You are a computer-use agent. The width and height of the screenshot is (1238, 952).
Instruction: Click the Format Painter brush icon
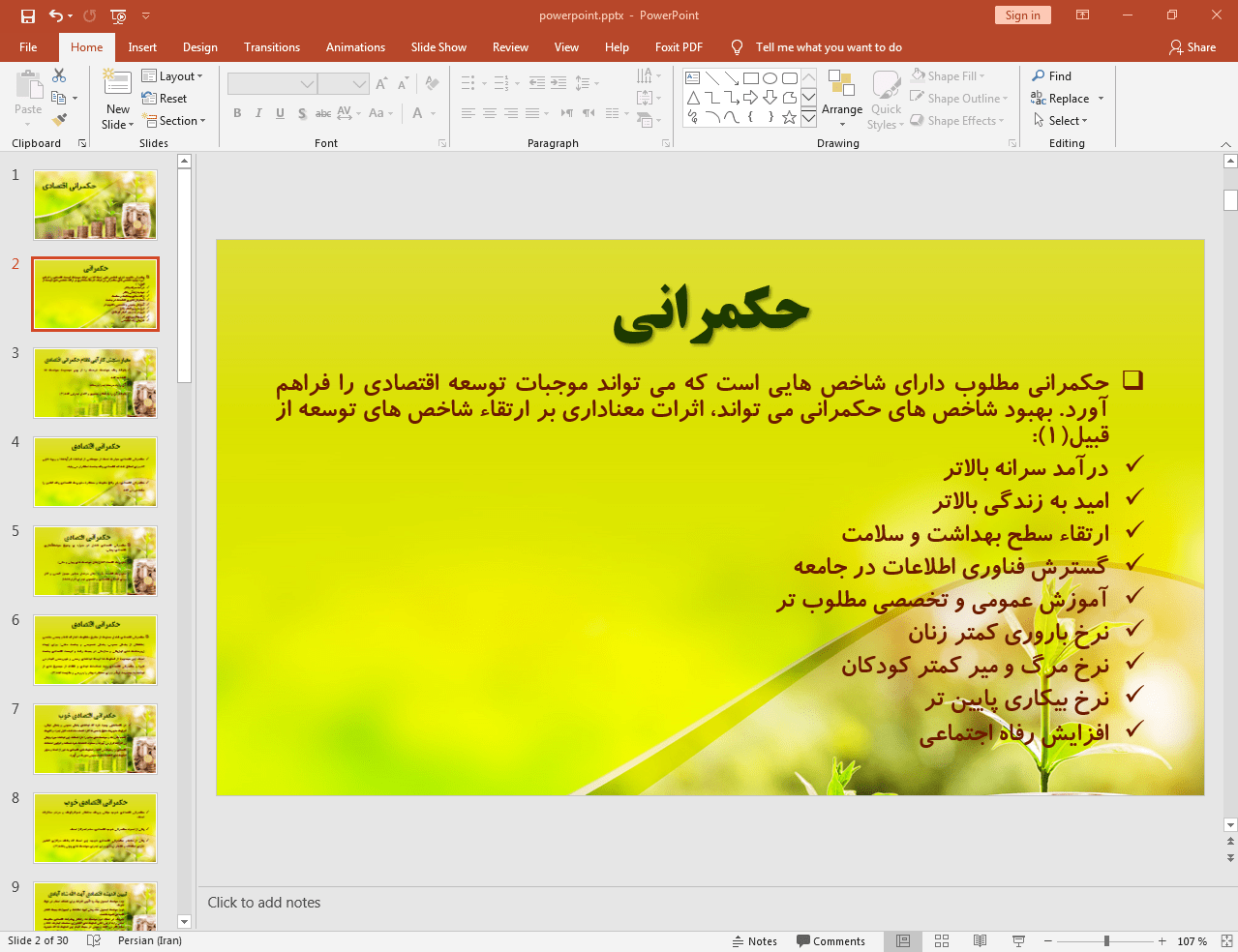pos(59,120)
